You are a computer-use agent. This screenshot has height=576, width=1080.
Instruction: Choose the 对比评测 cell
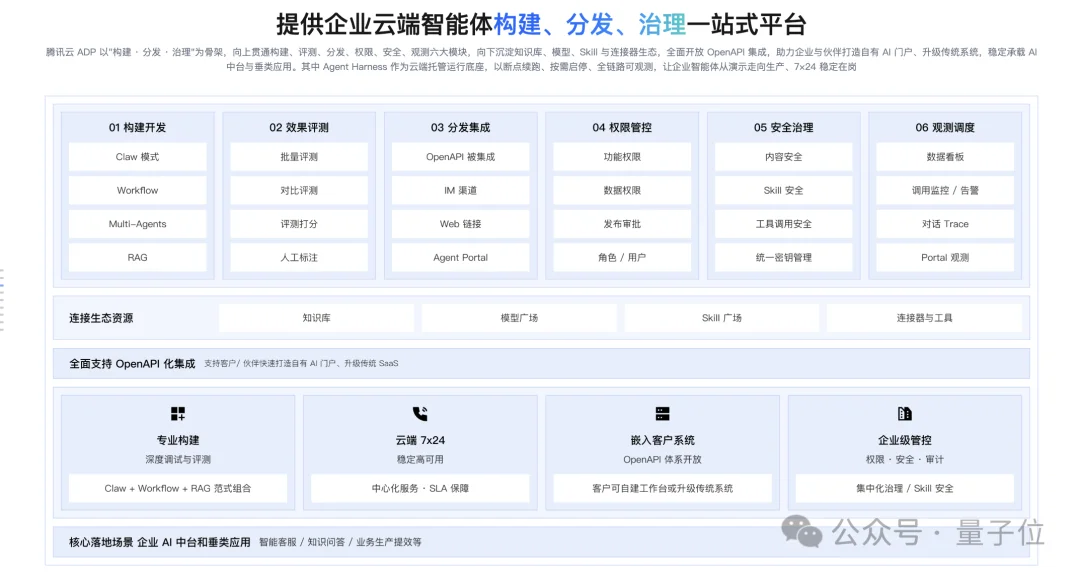pyautogui.click(x=299, y=190)
